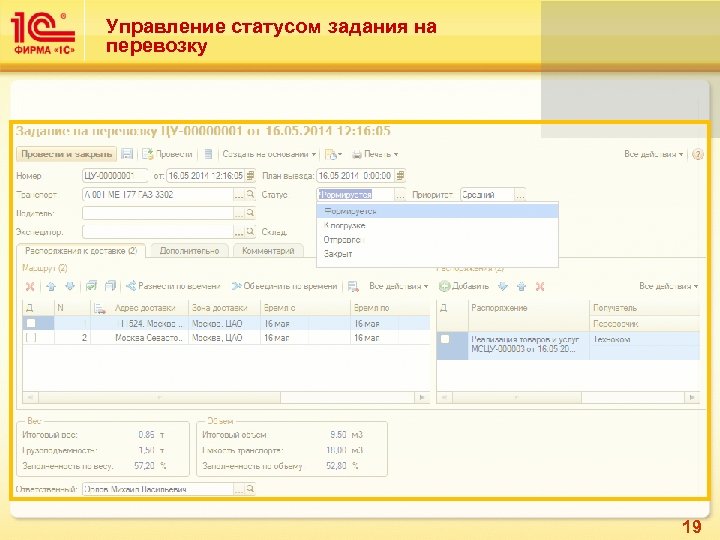Click the list settings icon in route toolbar
720x540 pixels.
(x=353, y=287)
